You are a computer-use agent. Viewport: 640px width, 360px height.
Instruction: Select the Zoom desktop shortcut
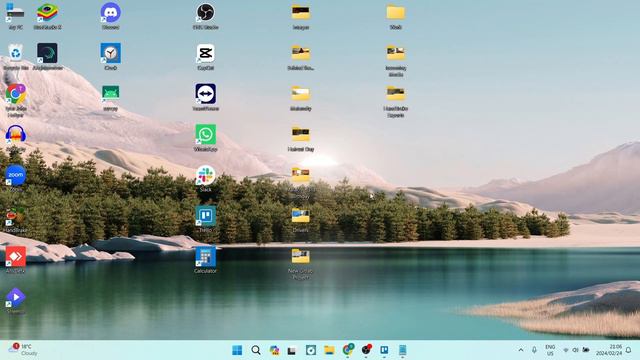[x=16, y=179]
